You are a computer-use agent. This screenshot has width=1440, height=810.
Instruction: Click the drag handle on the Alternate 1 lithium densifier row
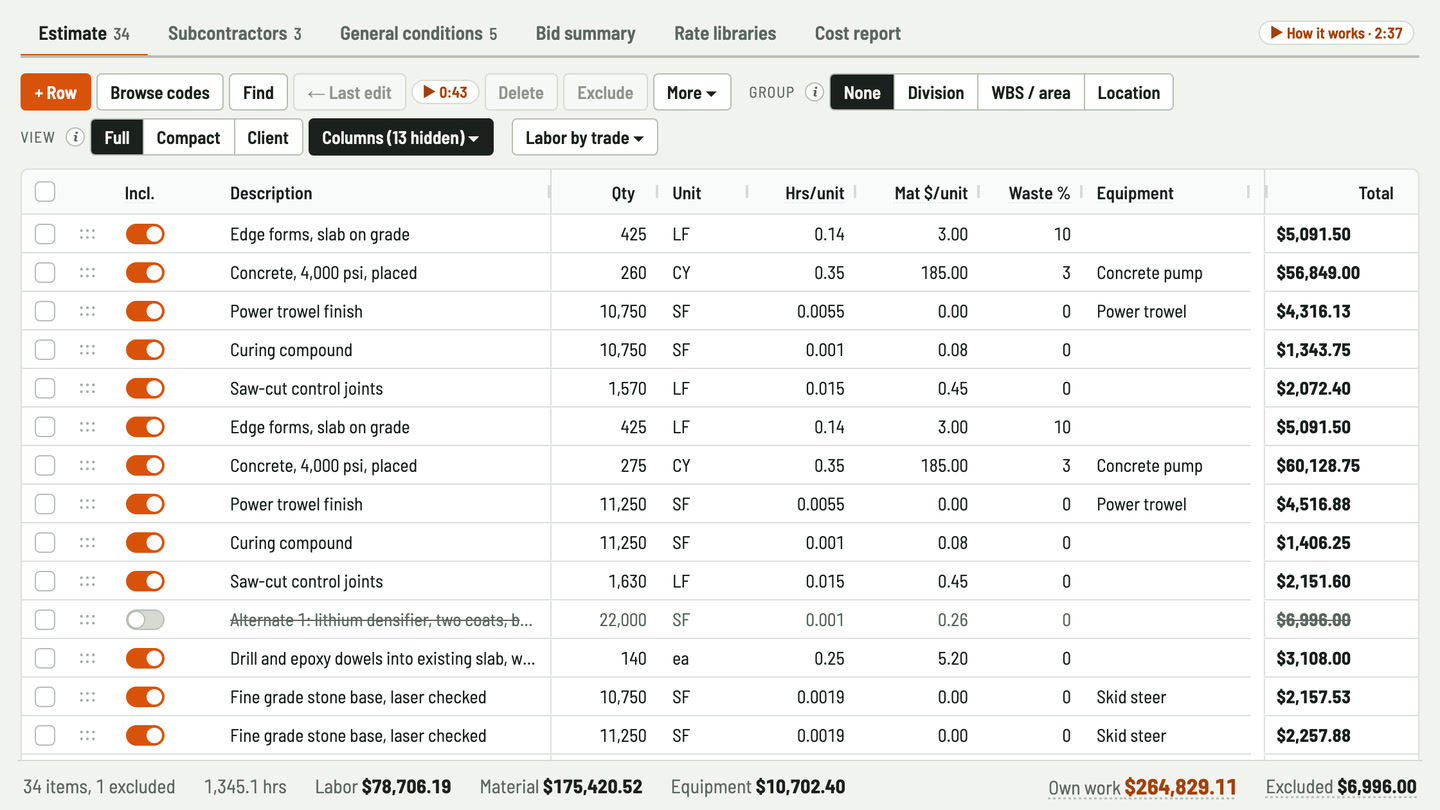coord(88,620)
